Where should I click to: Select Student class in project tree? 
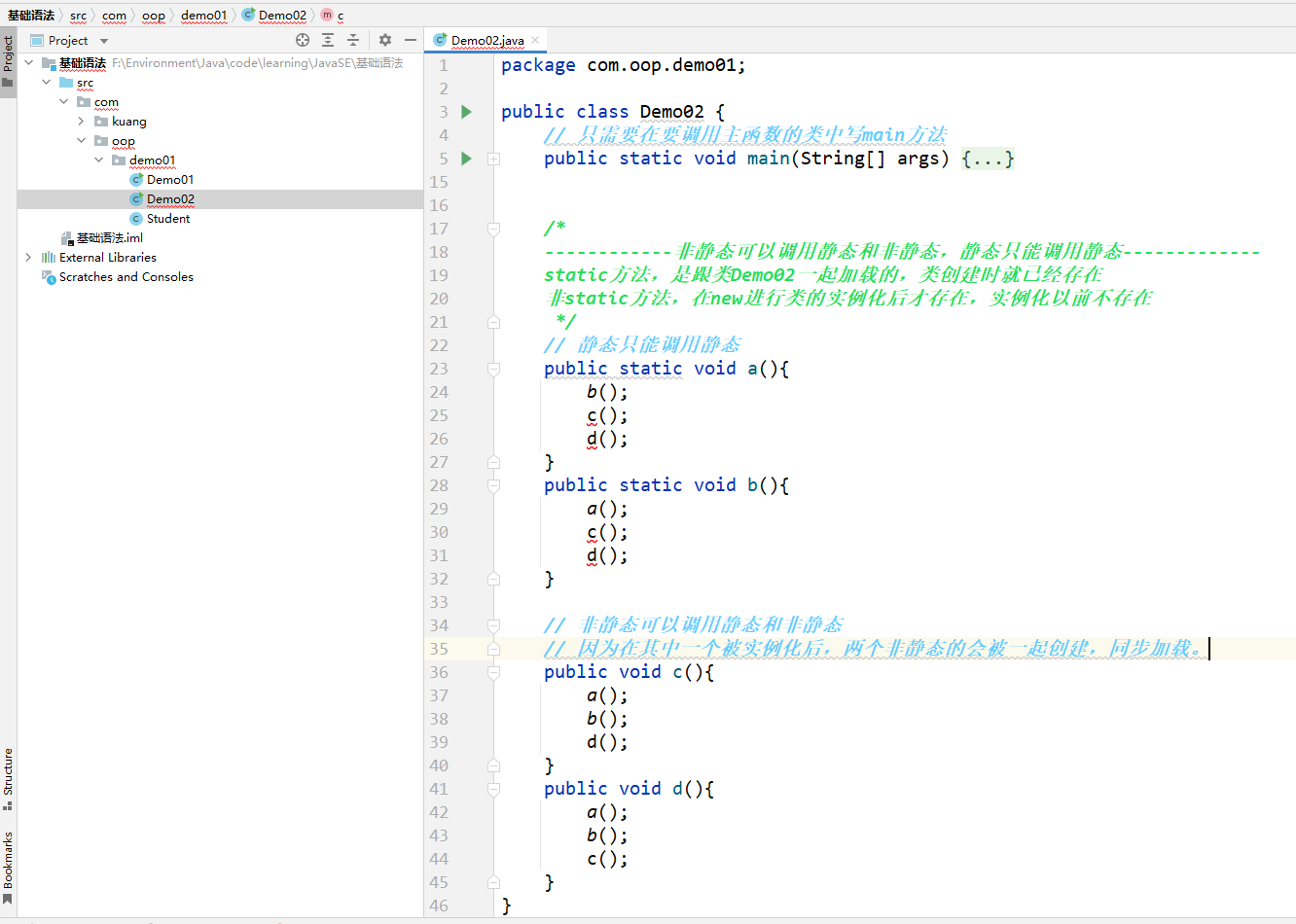(x=160, y=219)
